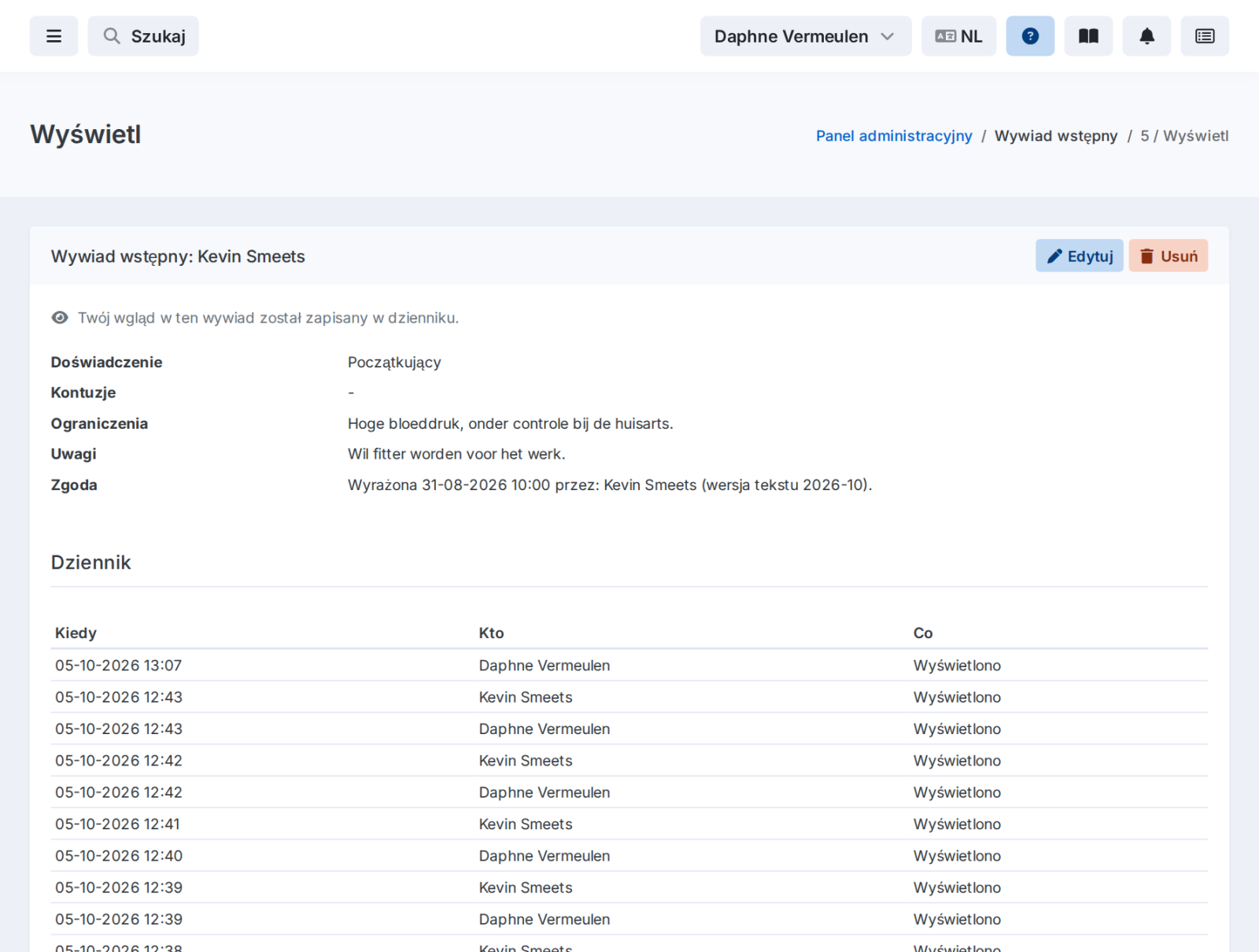Switch language with the NL button
This screenshot has height=952, width=1259.
point(958,36)
